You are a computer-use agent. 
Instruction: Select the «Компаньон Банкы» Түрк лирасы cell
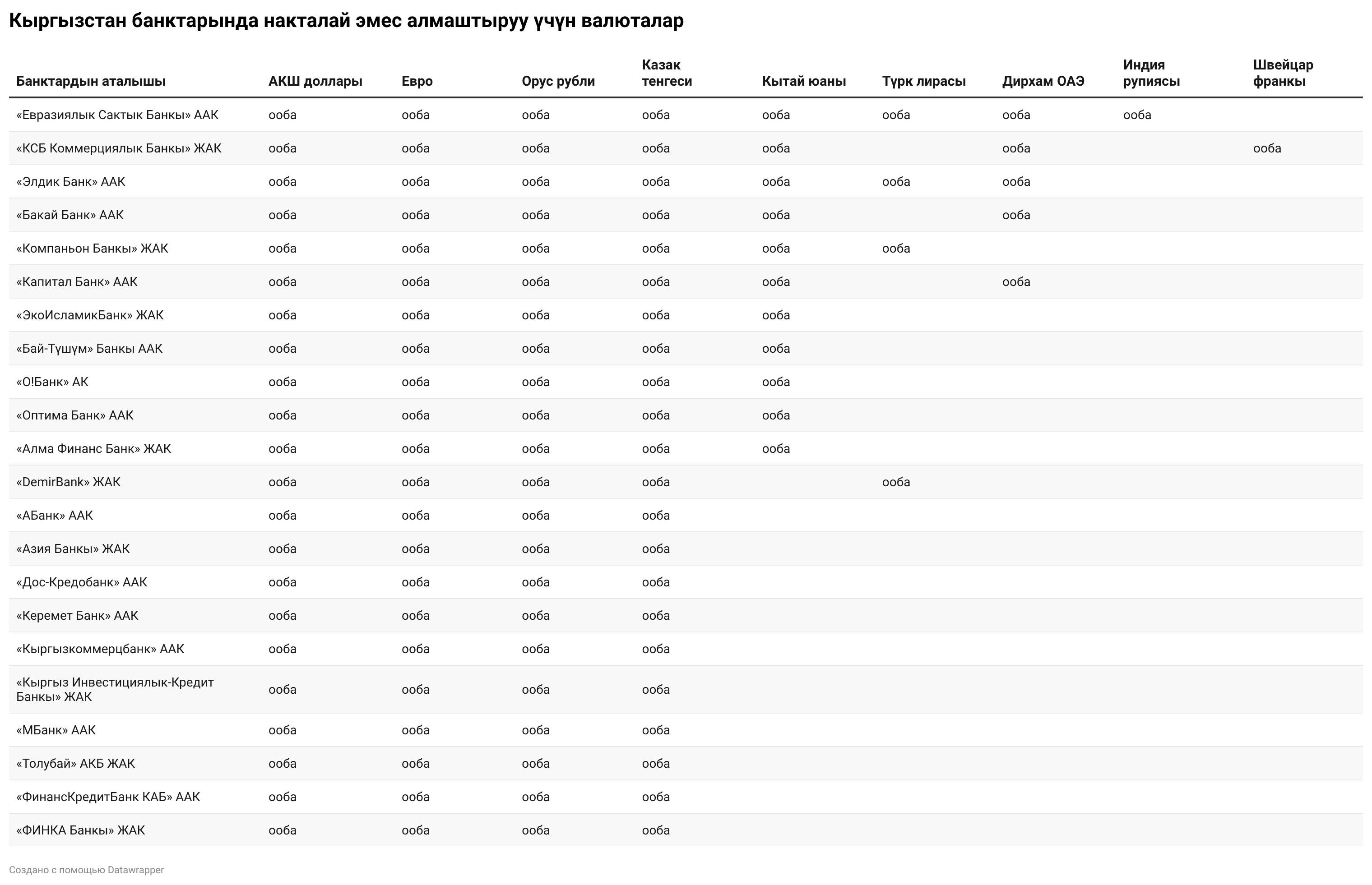tap(896, 248)
